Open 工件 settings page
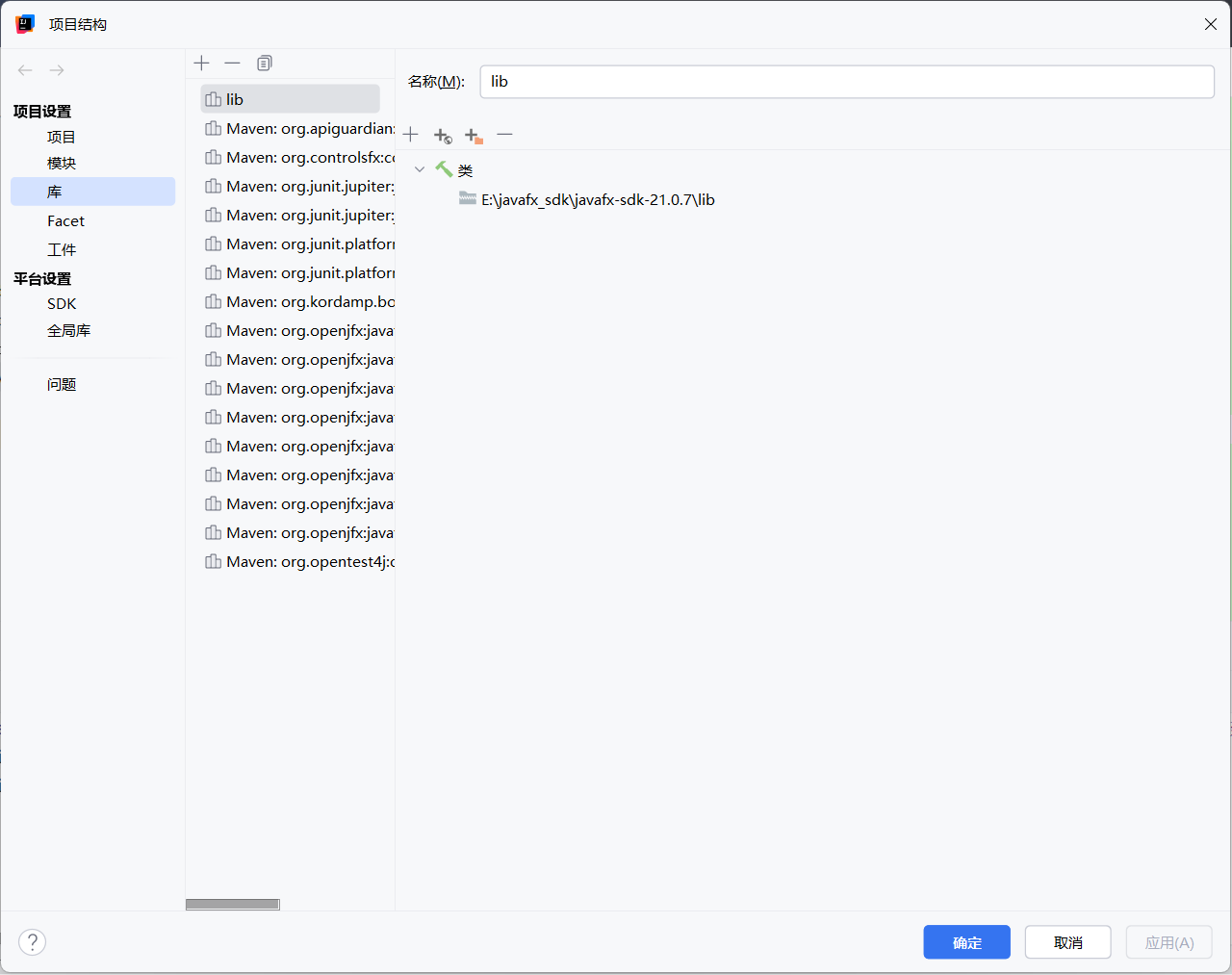 (x=62, y=249)
